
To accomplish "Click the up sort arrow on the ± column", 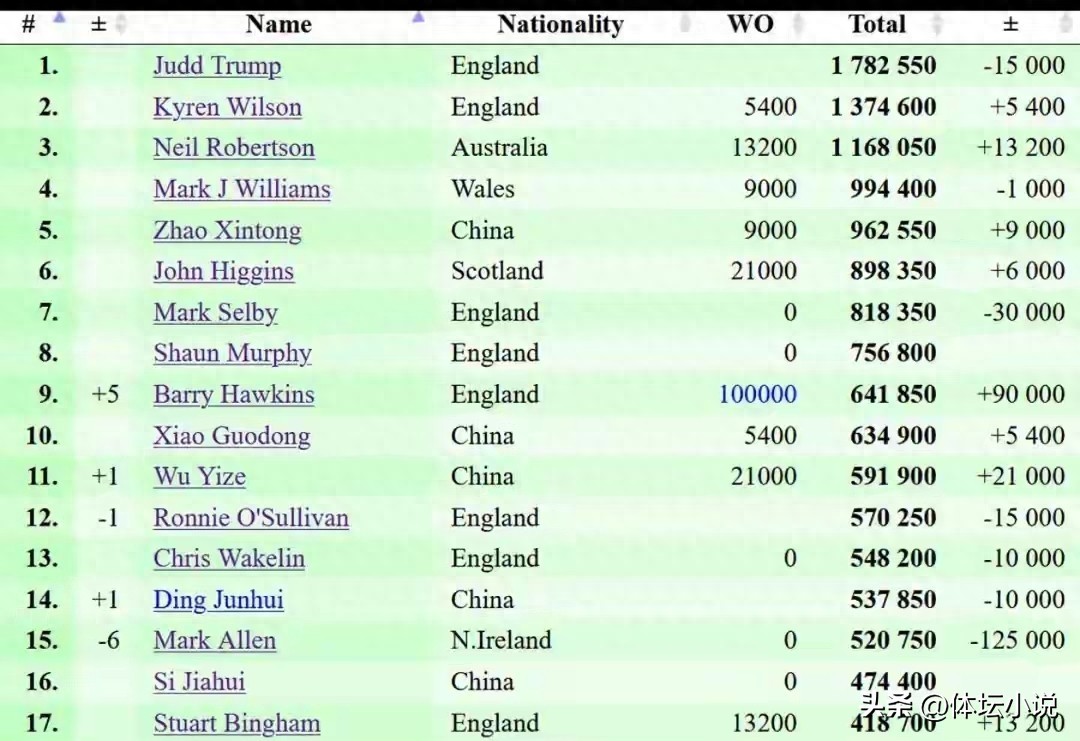I will 121,16.
